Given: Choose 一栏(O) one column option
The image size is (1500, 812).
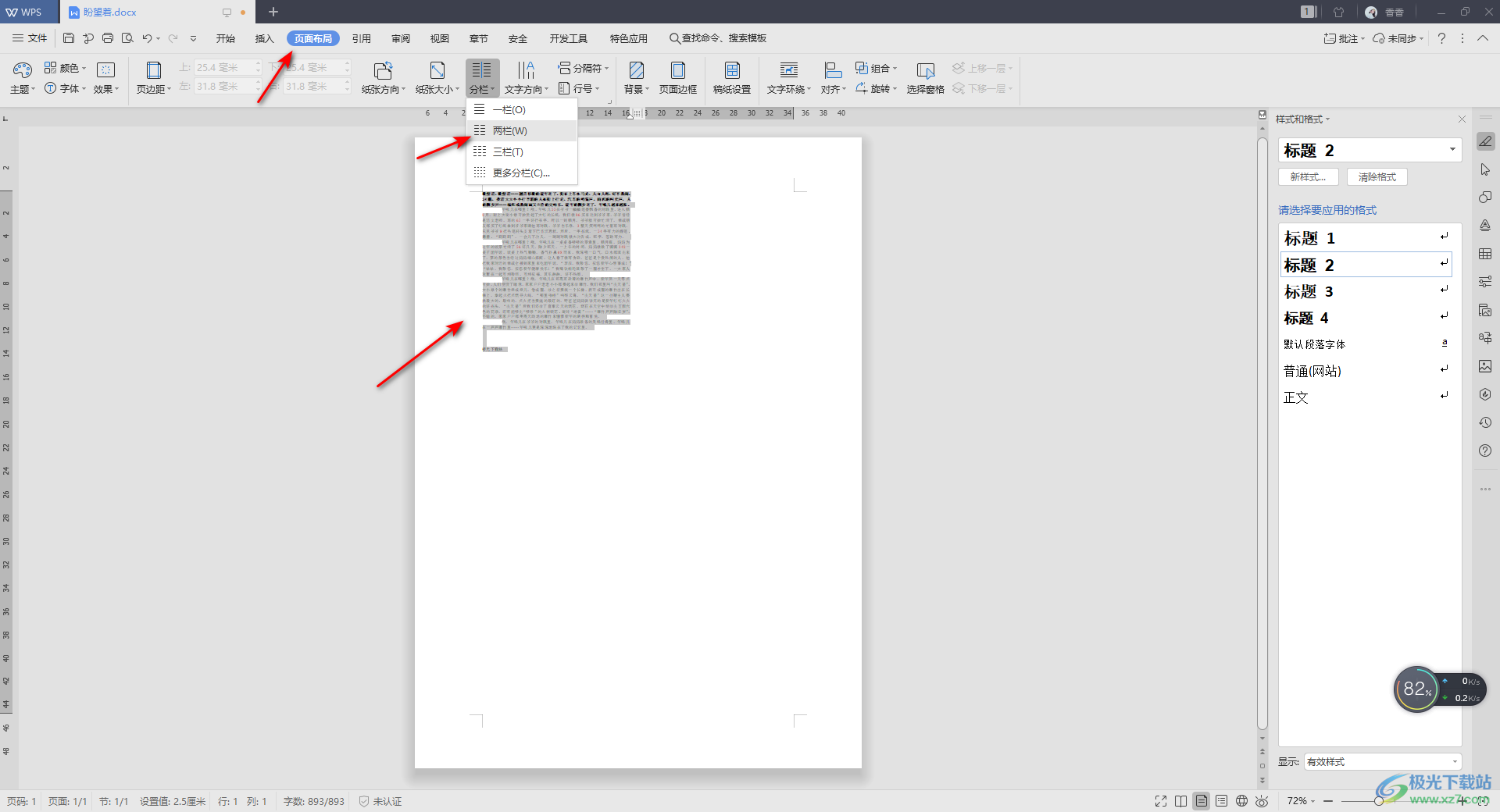Looking at the screenshot, I should click(522, 109).
